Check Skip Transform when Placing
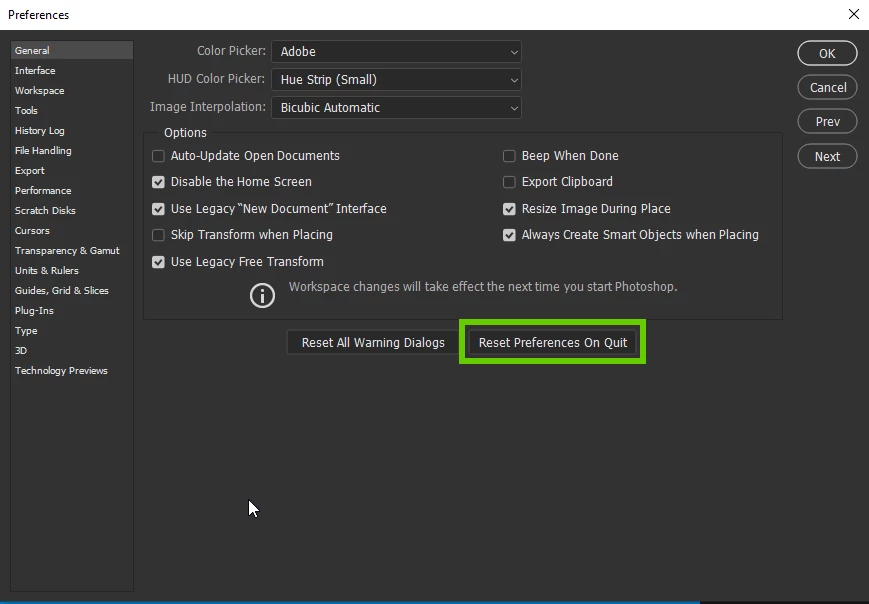Image resolution: width=869 pixels, height=604 pixels. point(159,235)
